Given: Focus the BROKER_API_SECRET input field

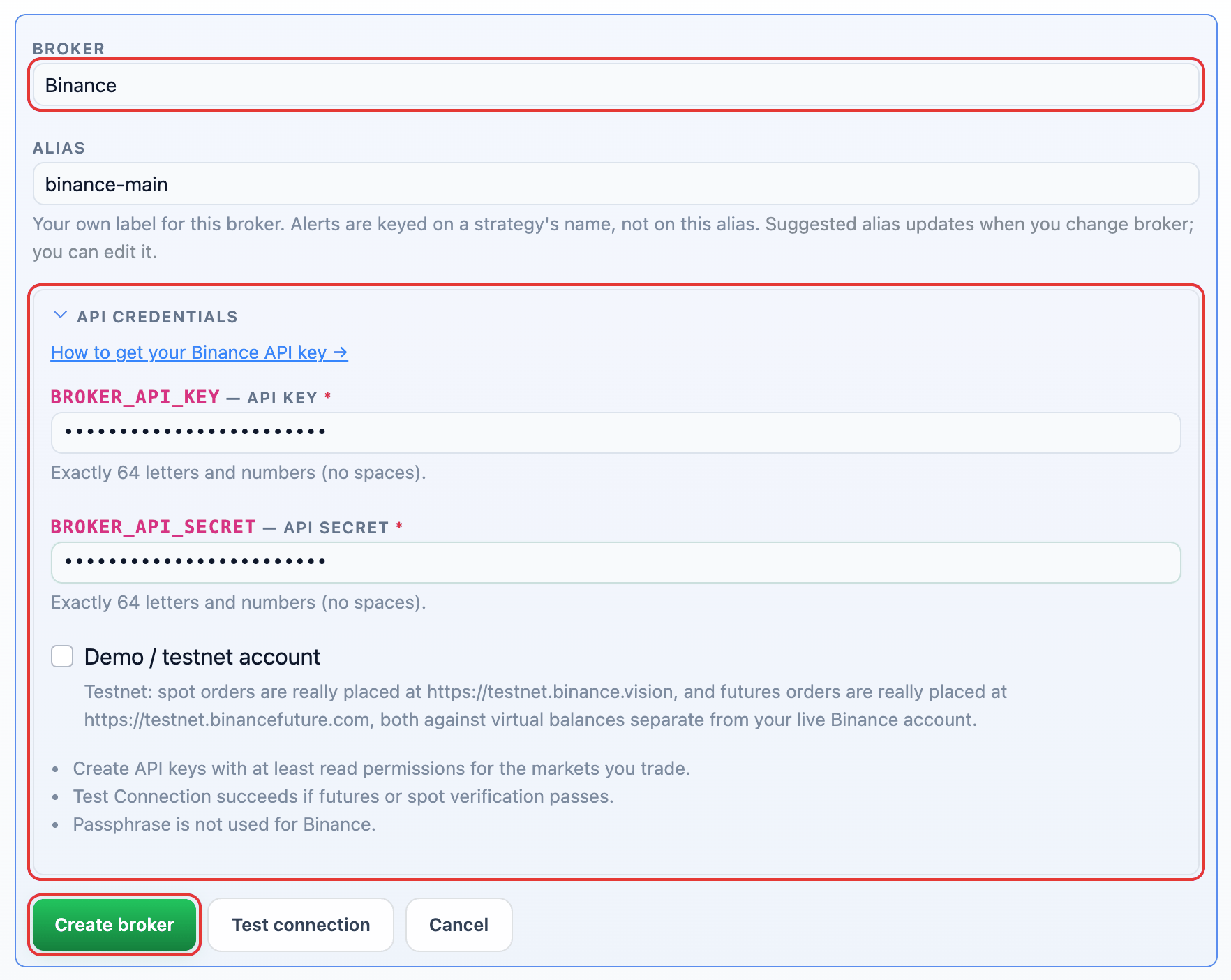Looking at the screenshot, I should click(615, 563).
